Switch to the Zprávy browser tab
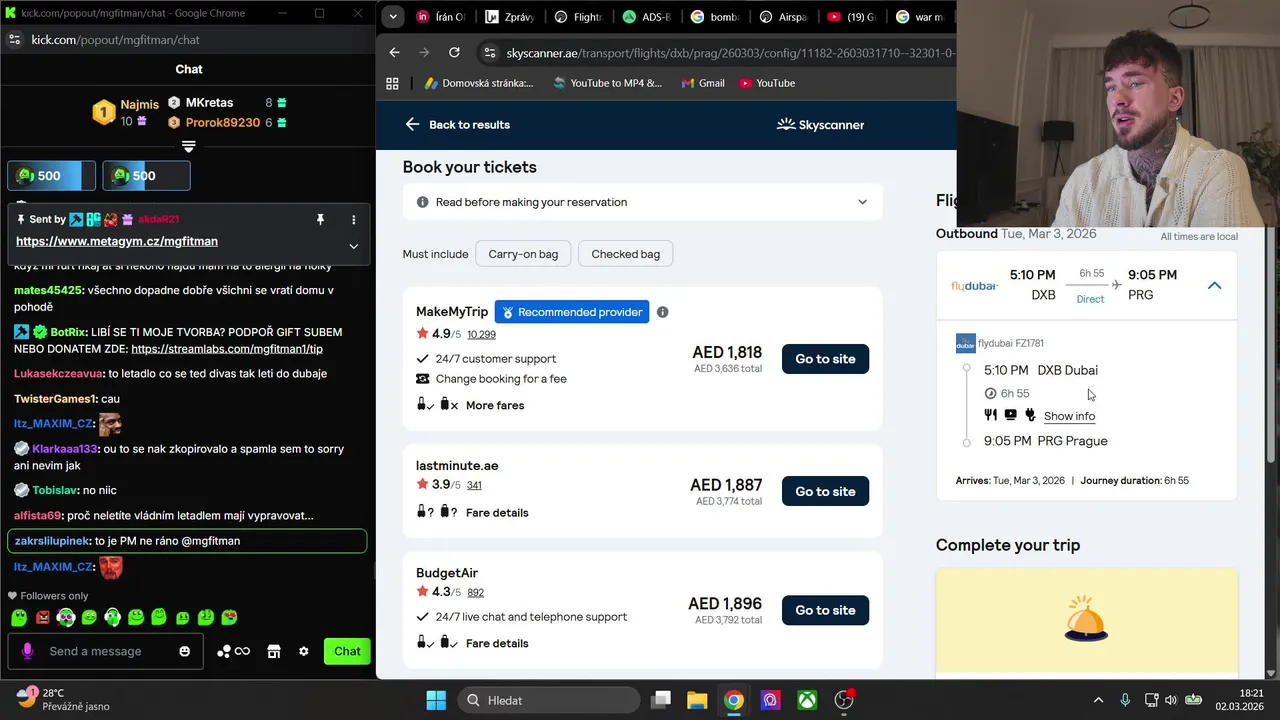This screenshot has height=720, width=1280. point(509,17)
